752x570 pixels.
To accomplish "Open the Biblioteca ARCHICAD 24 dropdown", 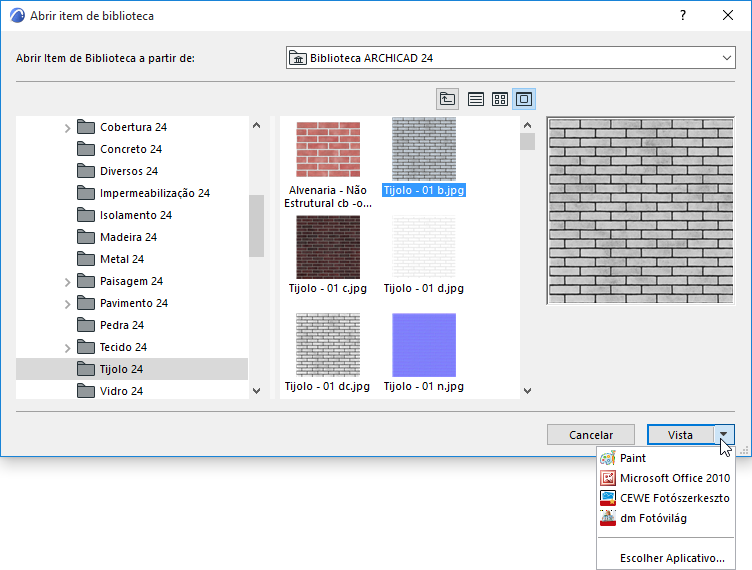I will pos(511,58).
